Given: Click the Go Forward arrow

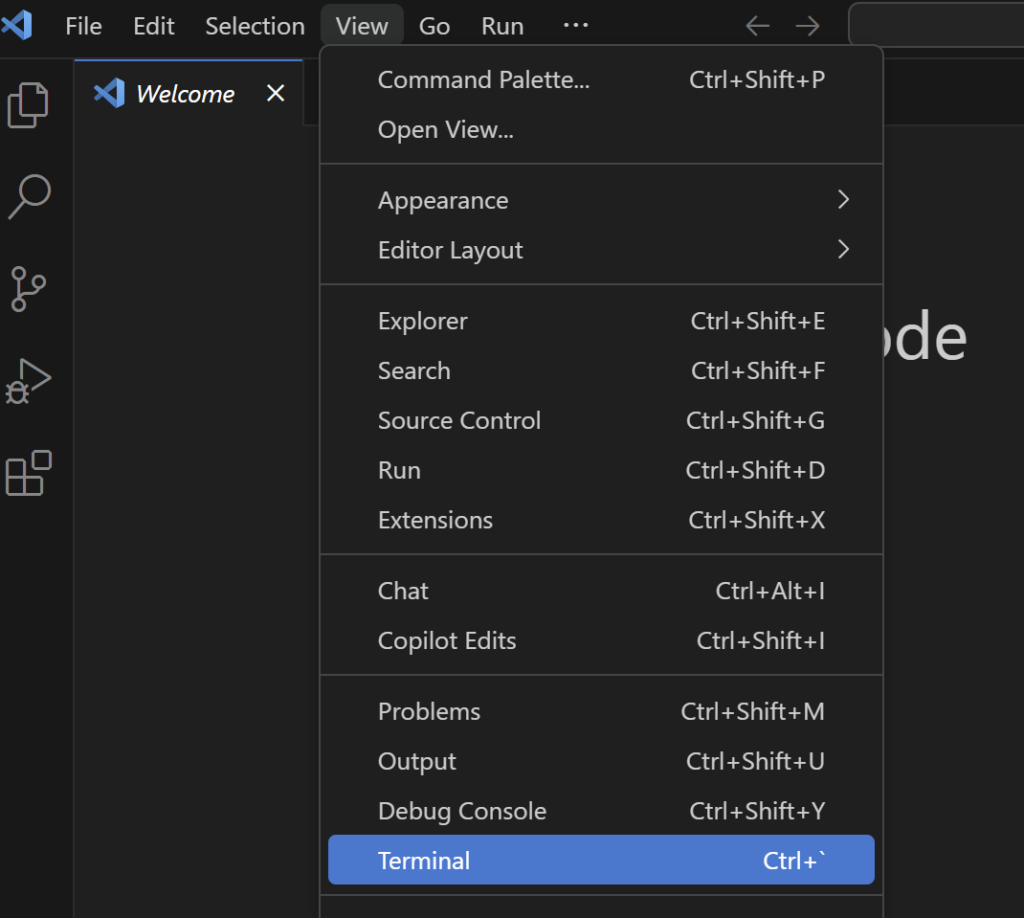Looking at the screenshot, I should 808,26.
